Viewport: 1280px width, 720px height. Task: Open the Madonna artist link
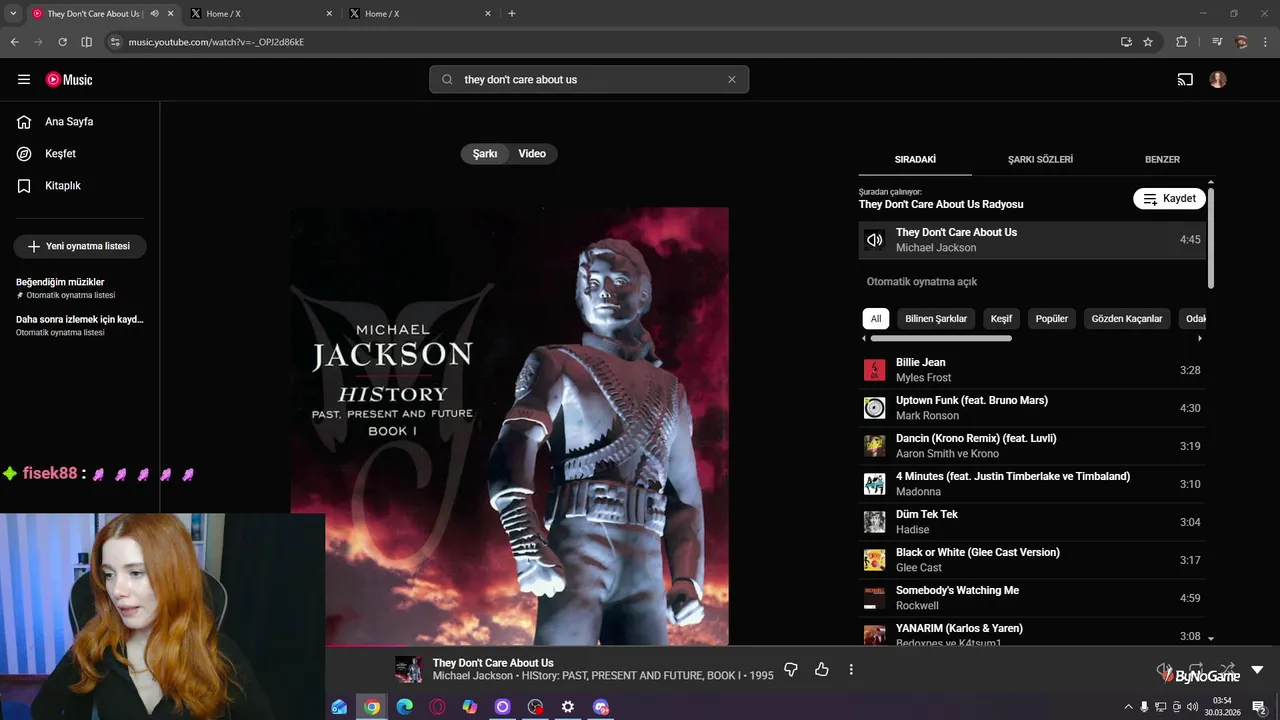tap(918, 492)
